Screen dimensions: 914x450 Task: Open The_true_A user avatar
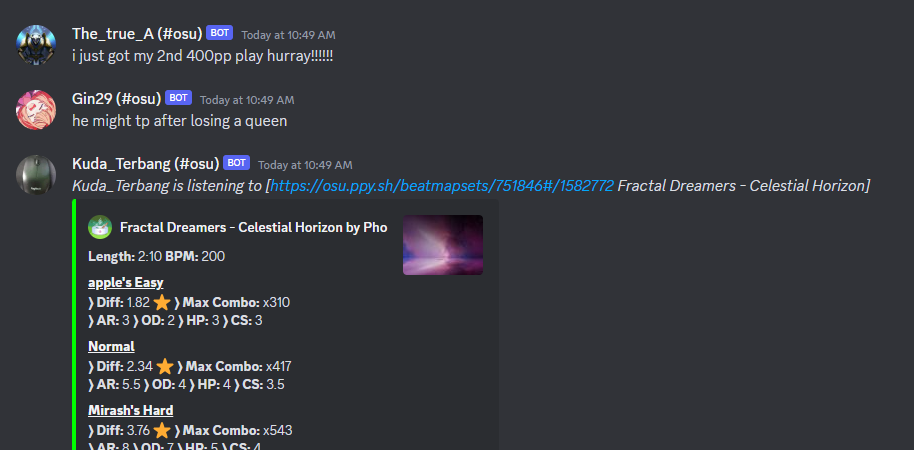(x=36, y=45)
